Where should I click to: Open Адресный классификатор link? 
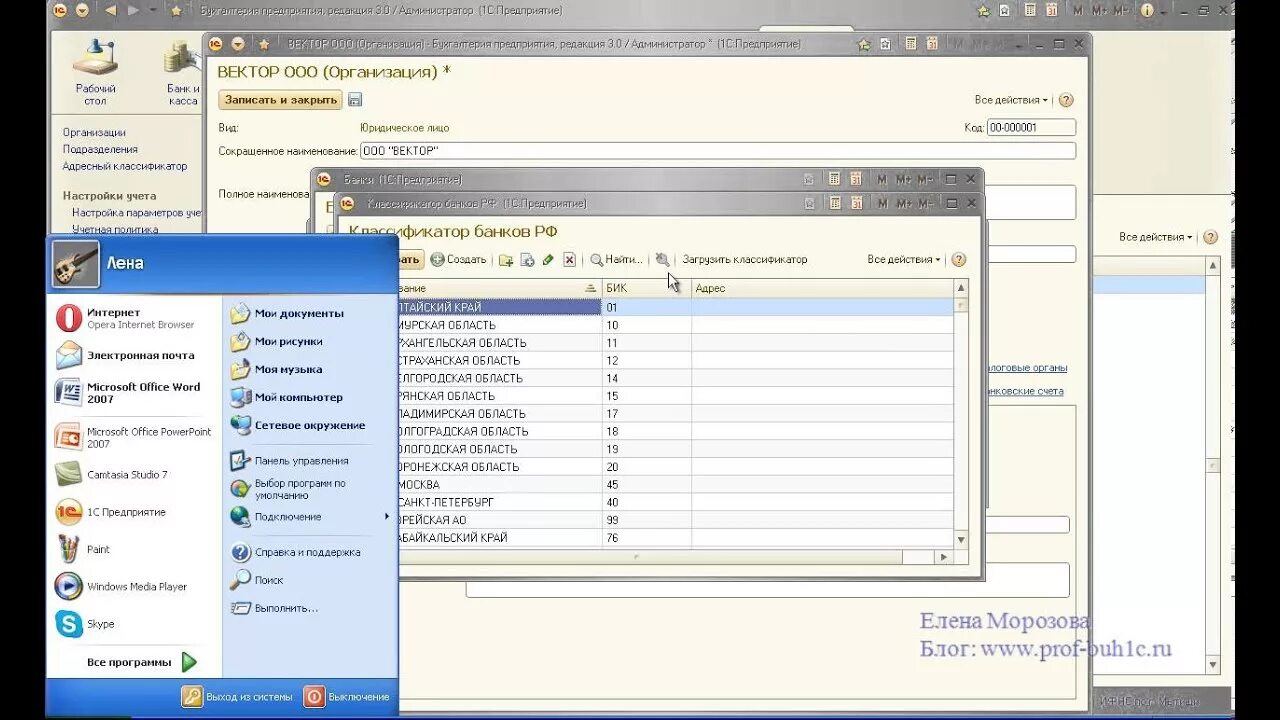(x=125, y=166)
